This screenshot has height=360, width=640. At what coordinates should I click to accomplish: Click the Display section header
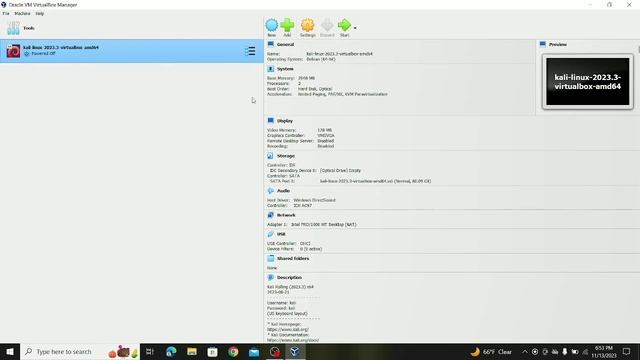click(285, 121)
